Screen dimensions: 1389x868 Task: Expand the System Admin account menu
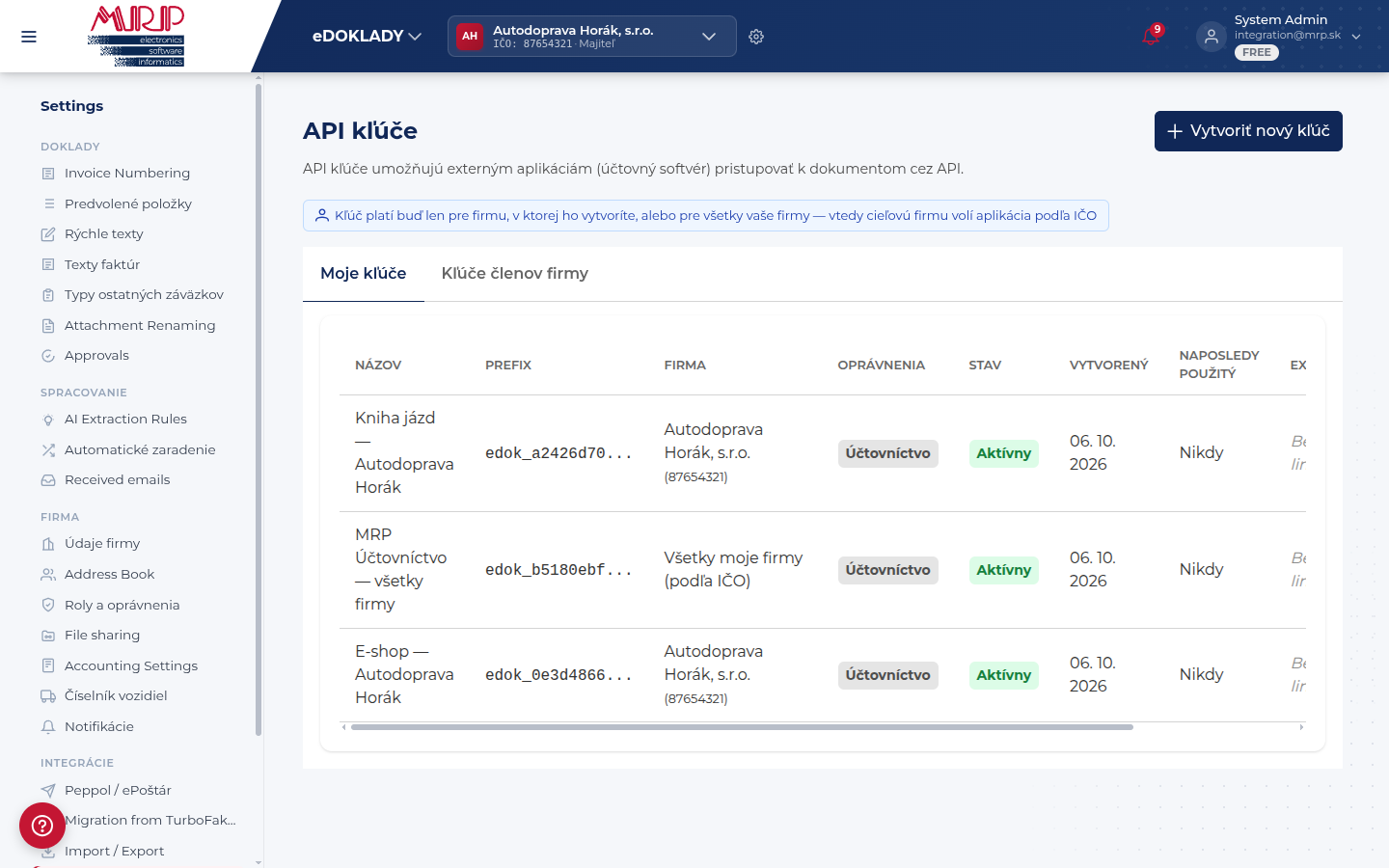(x=1356, y=37)
